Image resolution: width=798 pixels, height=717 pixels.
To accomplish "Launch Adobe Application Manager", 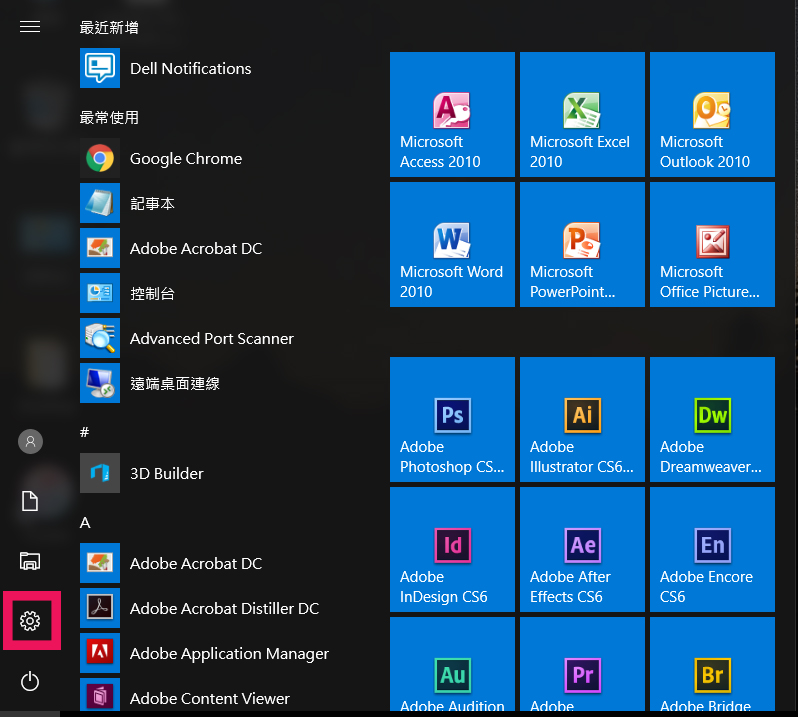I will pyautogui.click(x=205, y=653).
